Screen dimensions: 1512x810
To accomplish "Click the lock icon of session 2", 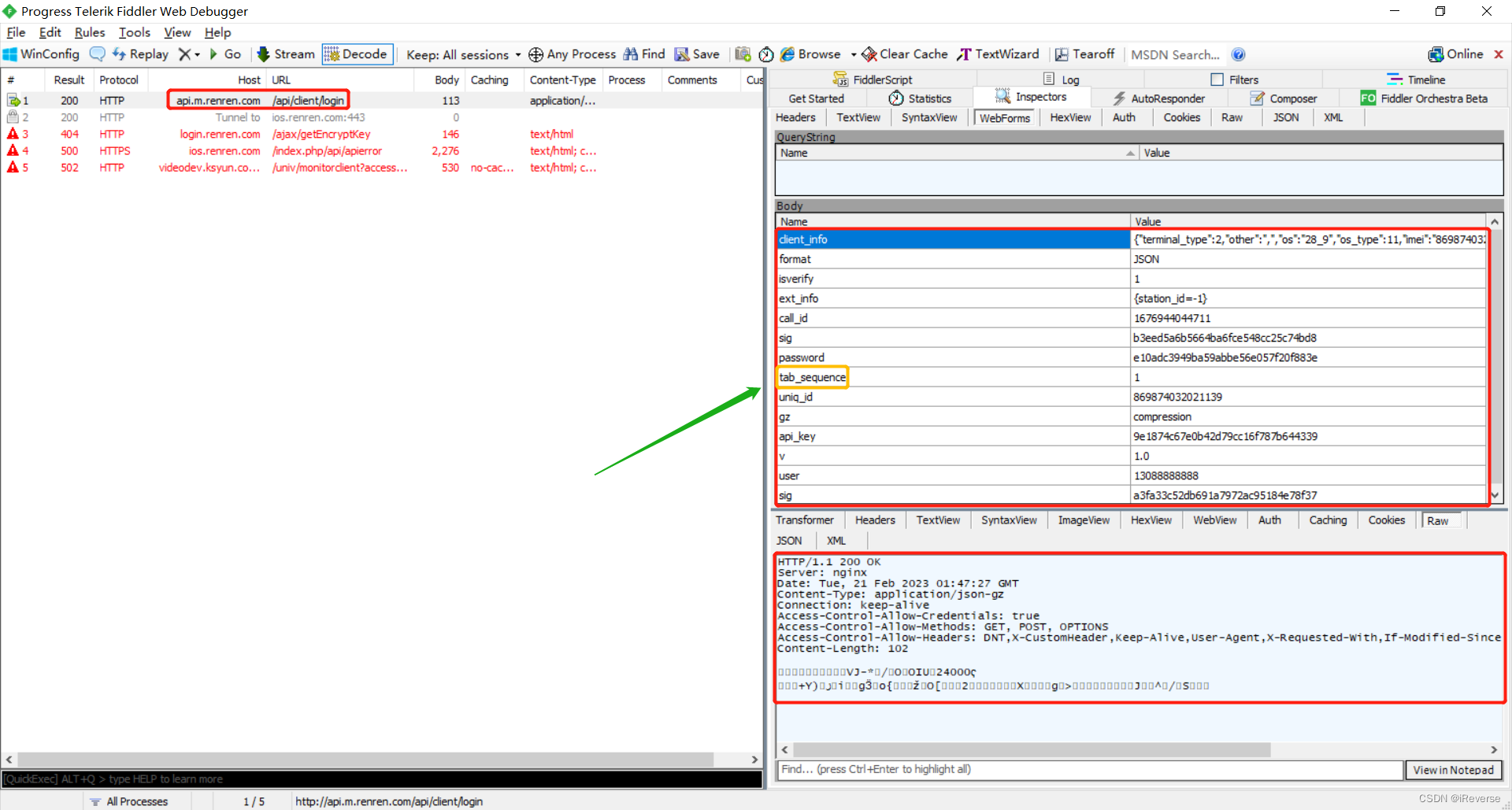I will click(x=13, y=117).
